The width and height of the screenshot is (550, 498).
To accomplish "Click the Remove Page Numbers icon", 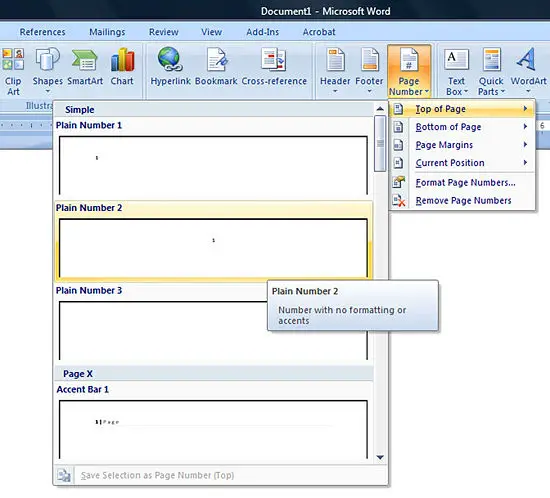I will click(x=398, y=201).
